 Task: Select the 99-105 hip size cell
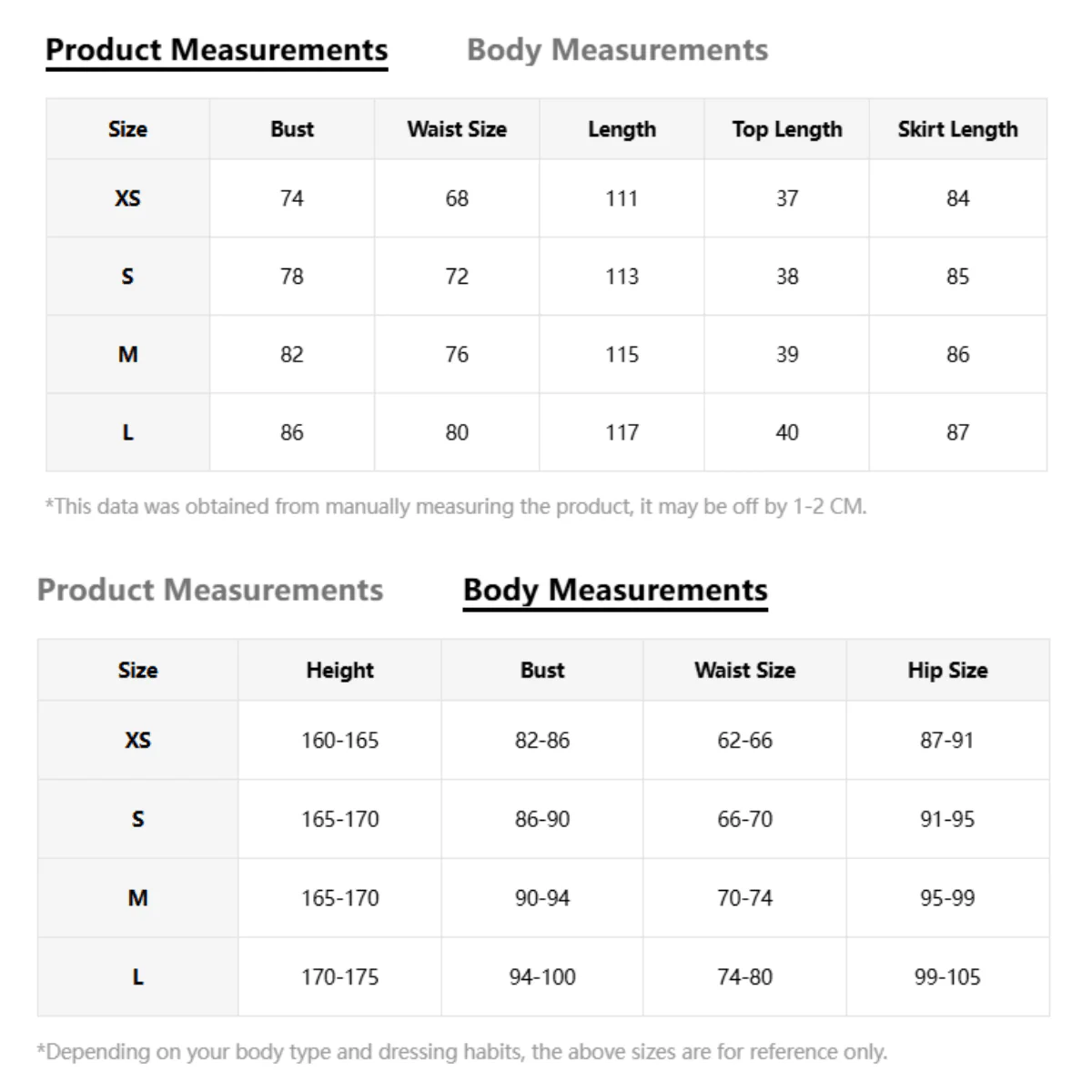point(947,976)
